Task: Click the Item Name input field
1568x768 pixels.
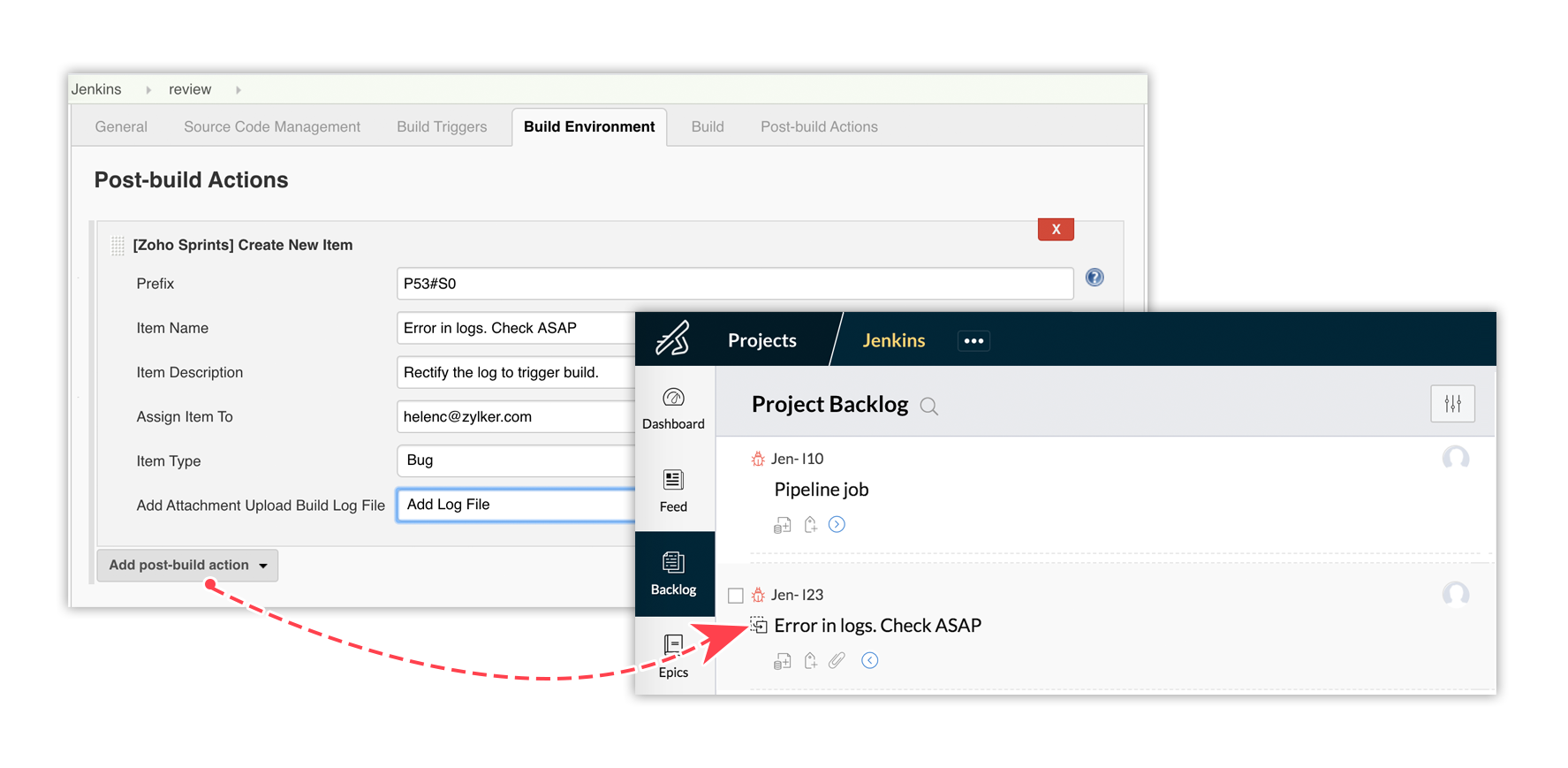Action: [x=516, y=328]
